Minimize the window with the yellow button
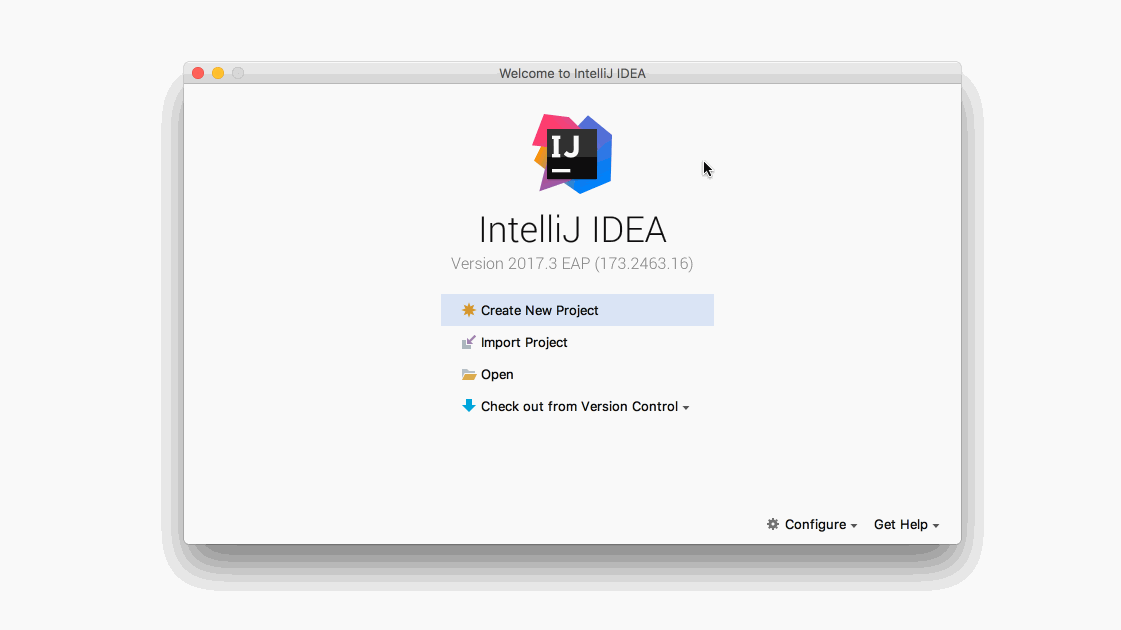The width and height of the screenshot is (1121, 630). pos(218,73)
